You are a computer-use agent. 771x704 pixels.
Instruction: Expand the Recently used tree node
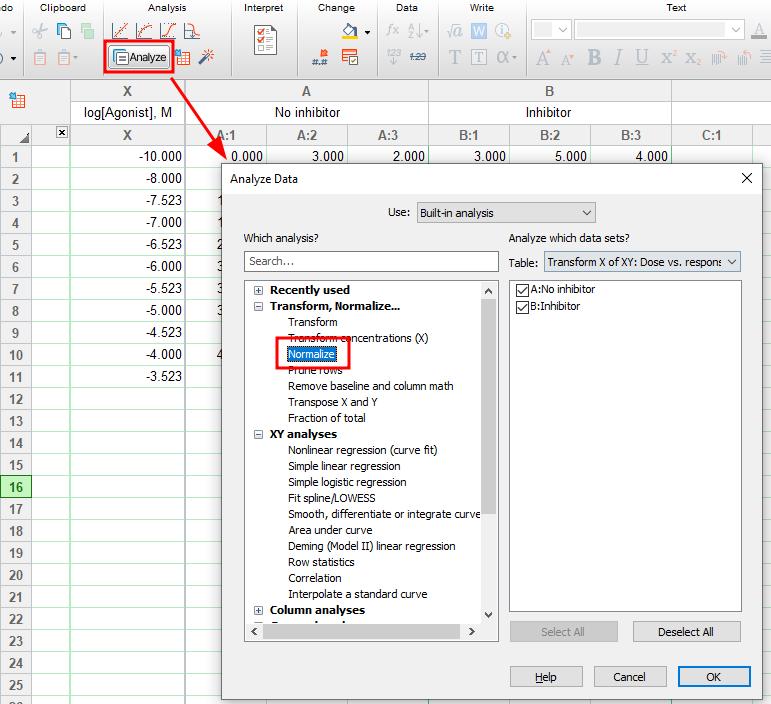pos(258,290)
